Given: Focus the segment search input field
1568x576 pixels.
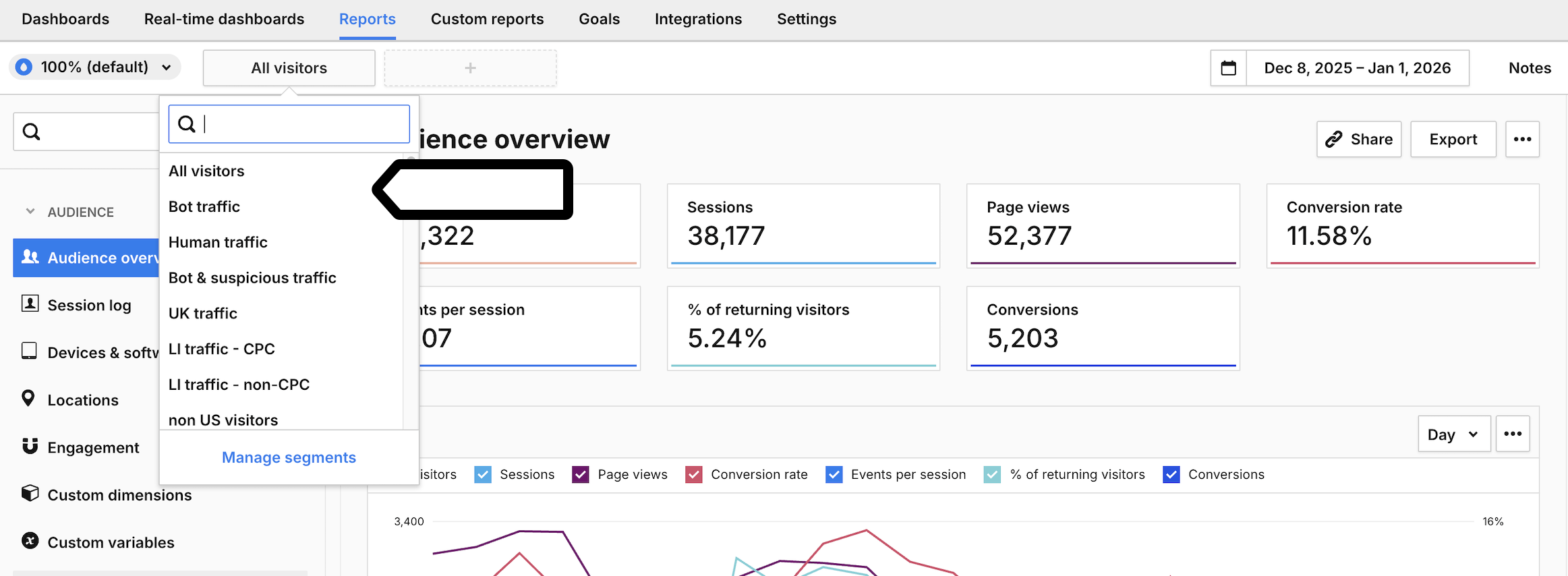Looking at the screenshot, I should click(289, 124).
